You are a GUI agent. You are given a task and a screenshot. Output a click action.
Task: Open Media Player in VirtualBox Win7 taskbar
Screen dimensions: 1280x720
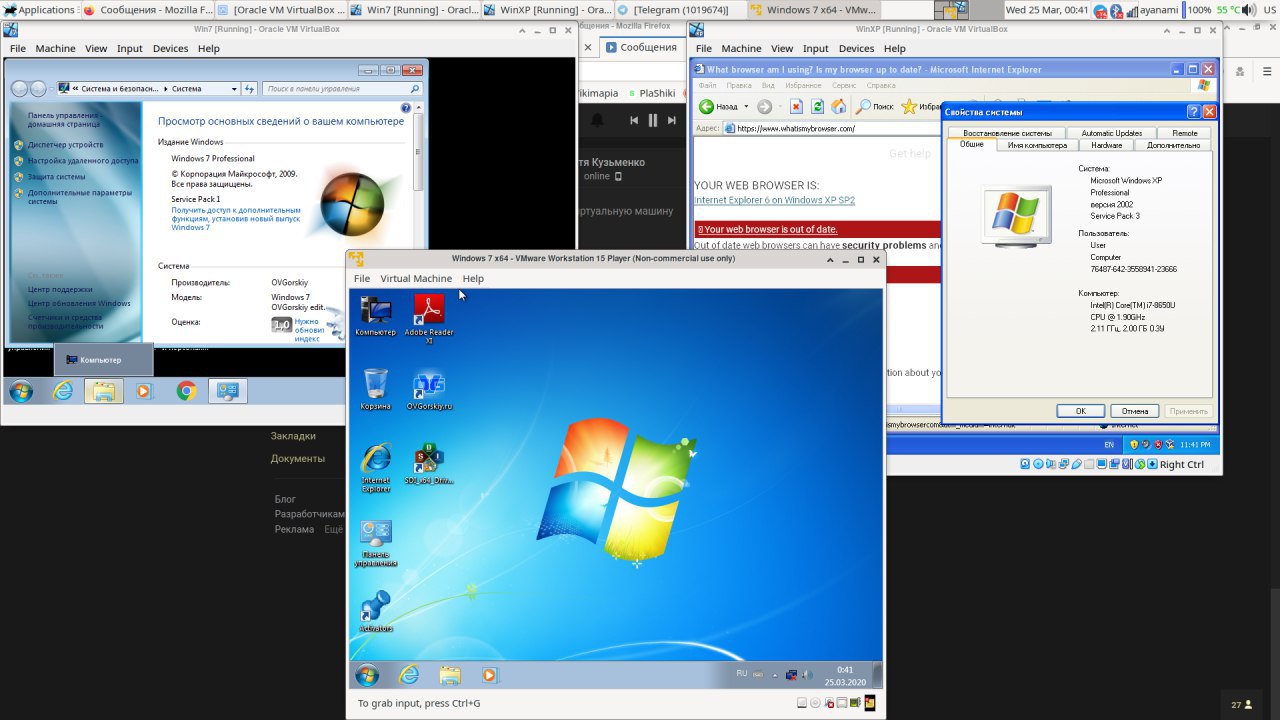point(143,391)
